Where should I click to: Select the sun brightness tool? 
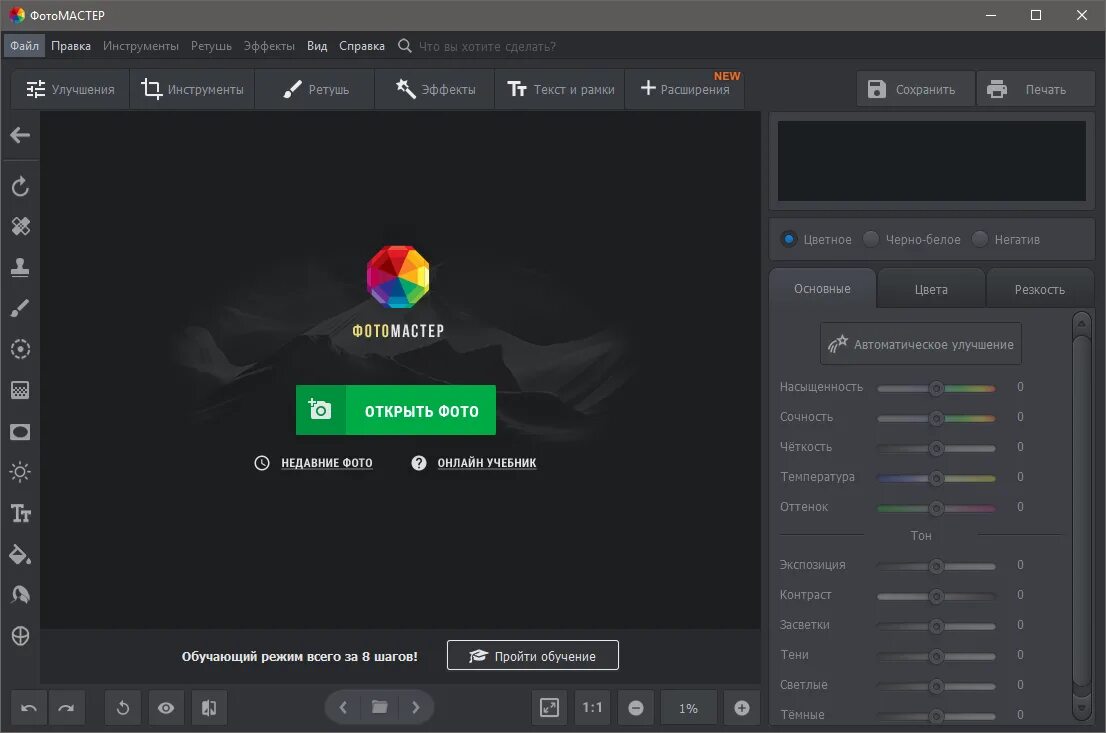click(20, 472)
